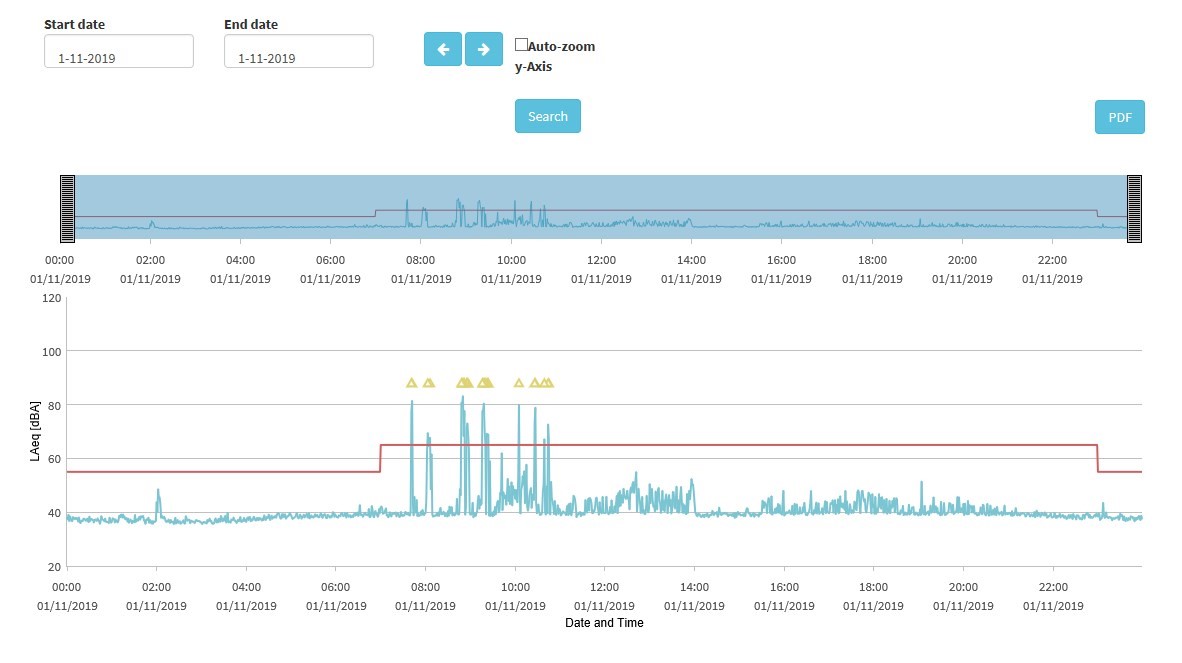This screenshot has width=1182, height=663.
Task: Click the red limit line step at 07:00
Action: [x=380, y=458]
